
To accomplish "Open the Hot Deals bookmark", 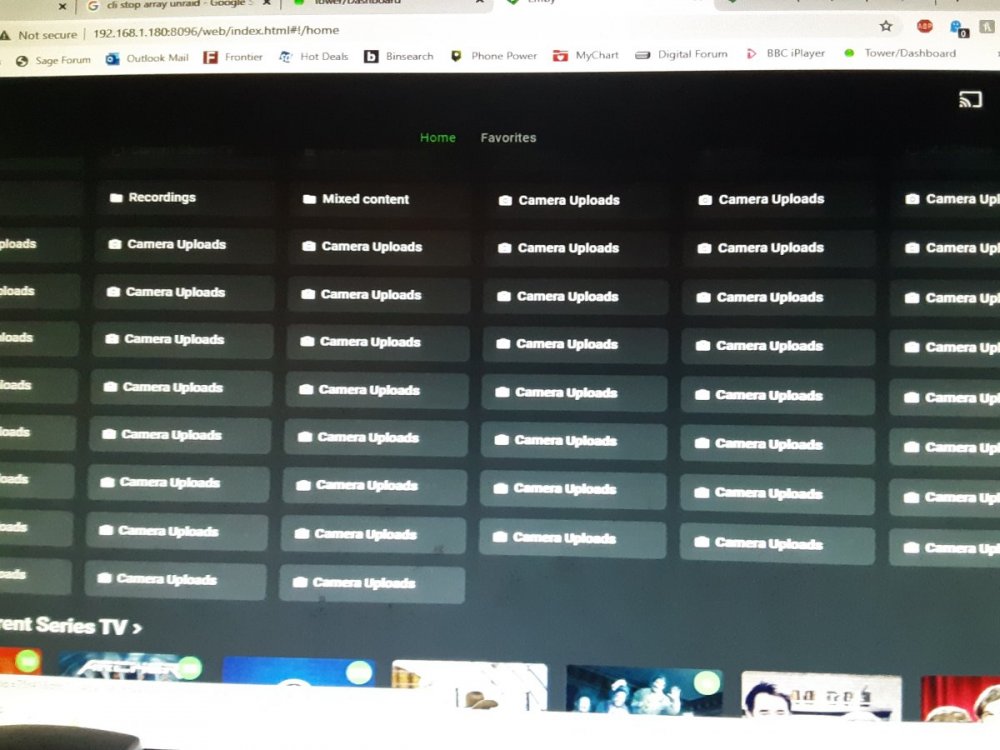I will click(x=314, y=57).
